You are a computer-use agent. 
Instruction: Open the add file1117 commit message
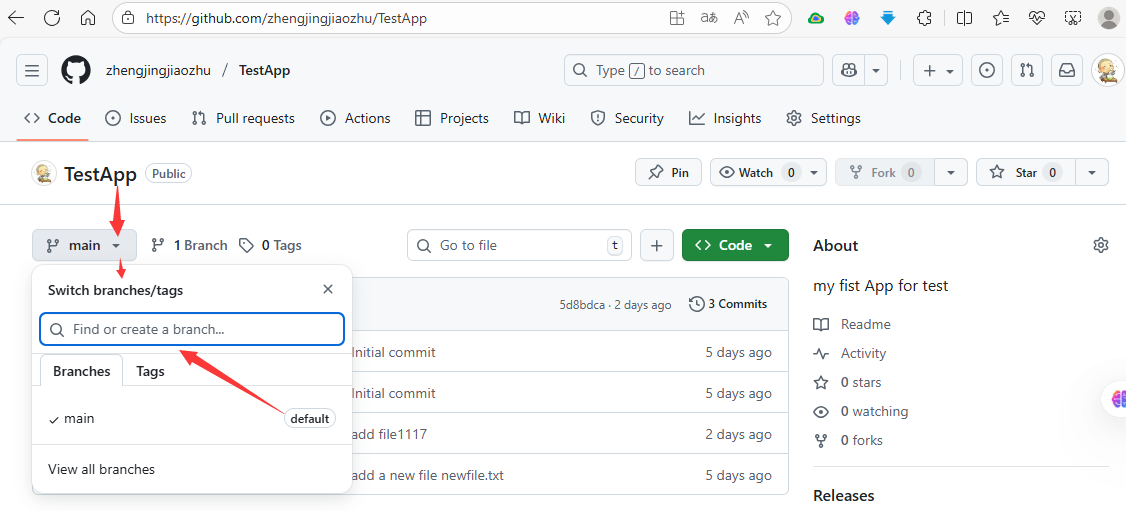pos(389,434)
